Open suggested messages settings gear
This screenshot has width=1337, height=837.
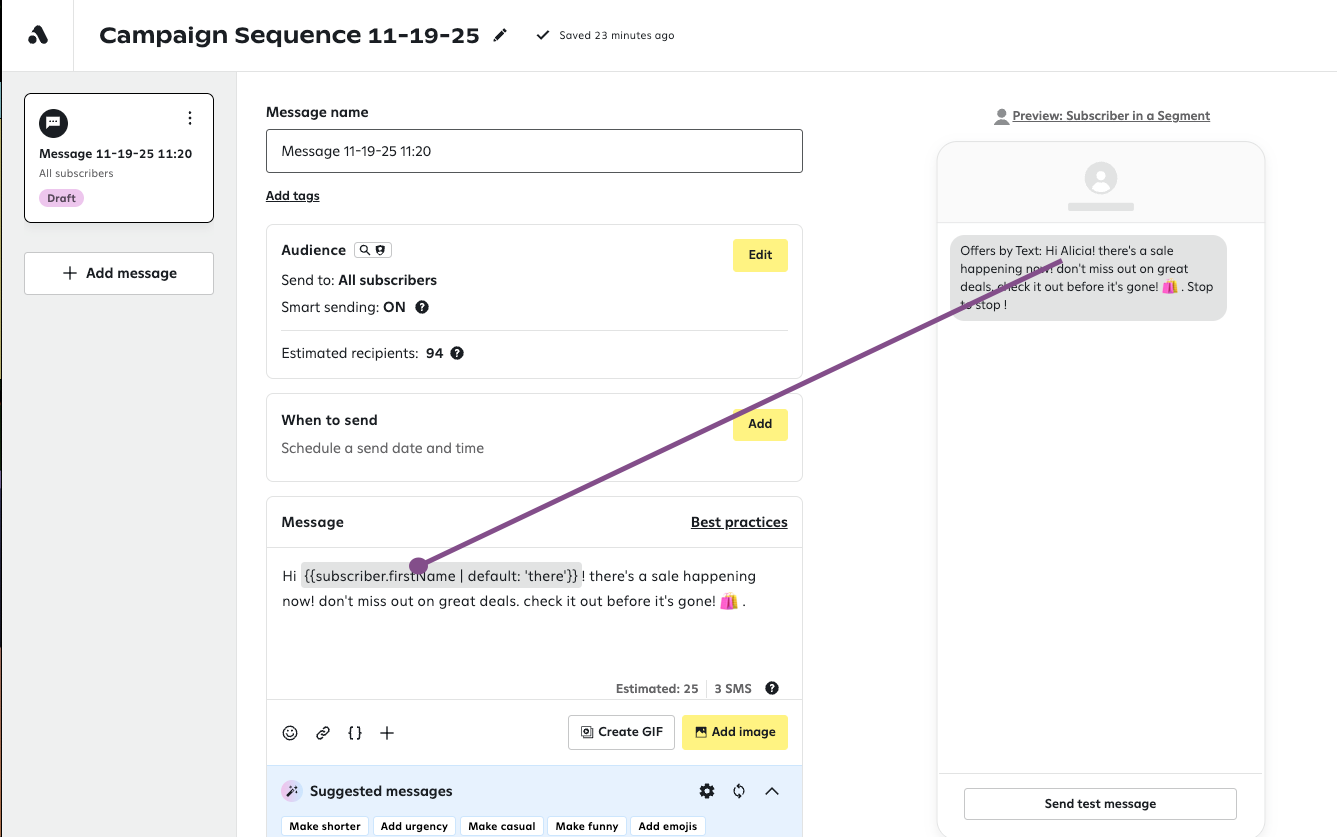point(707,791)
